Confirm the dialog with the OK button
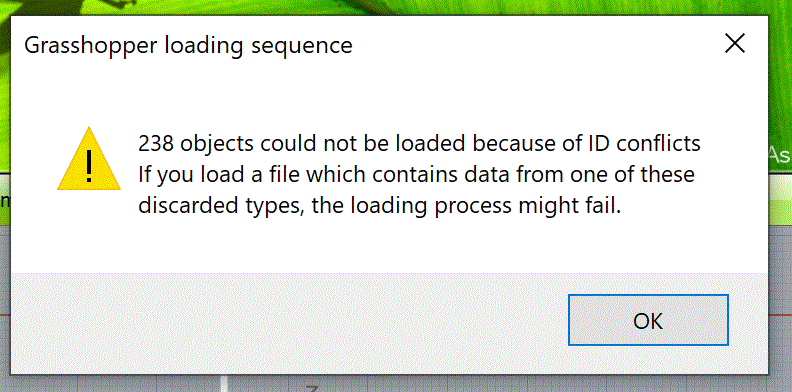 click(x=648, y=320)
